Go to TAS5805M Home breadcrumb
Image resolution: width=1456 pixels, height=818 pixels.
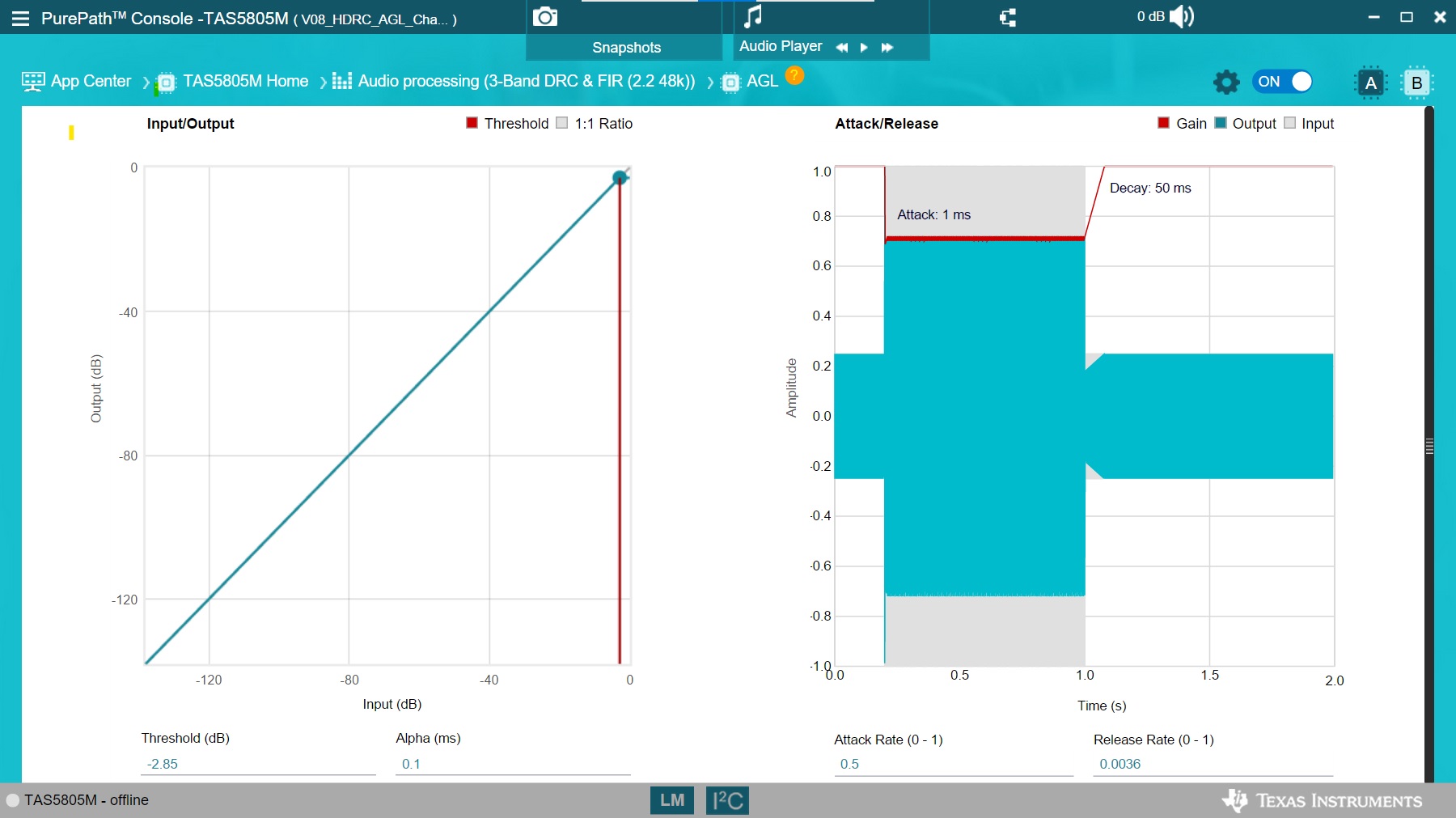[x=246, y=81]
